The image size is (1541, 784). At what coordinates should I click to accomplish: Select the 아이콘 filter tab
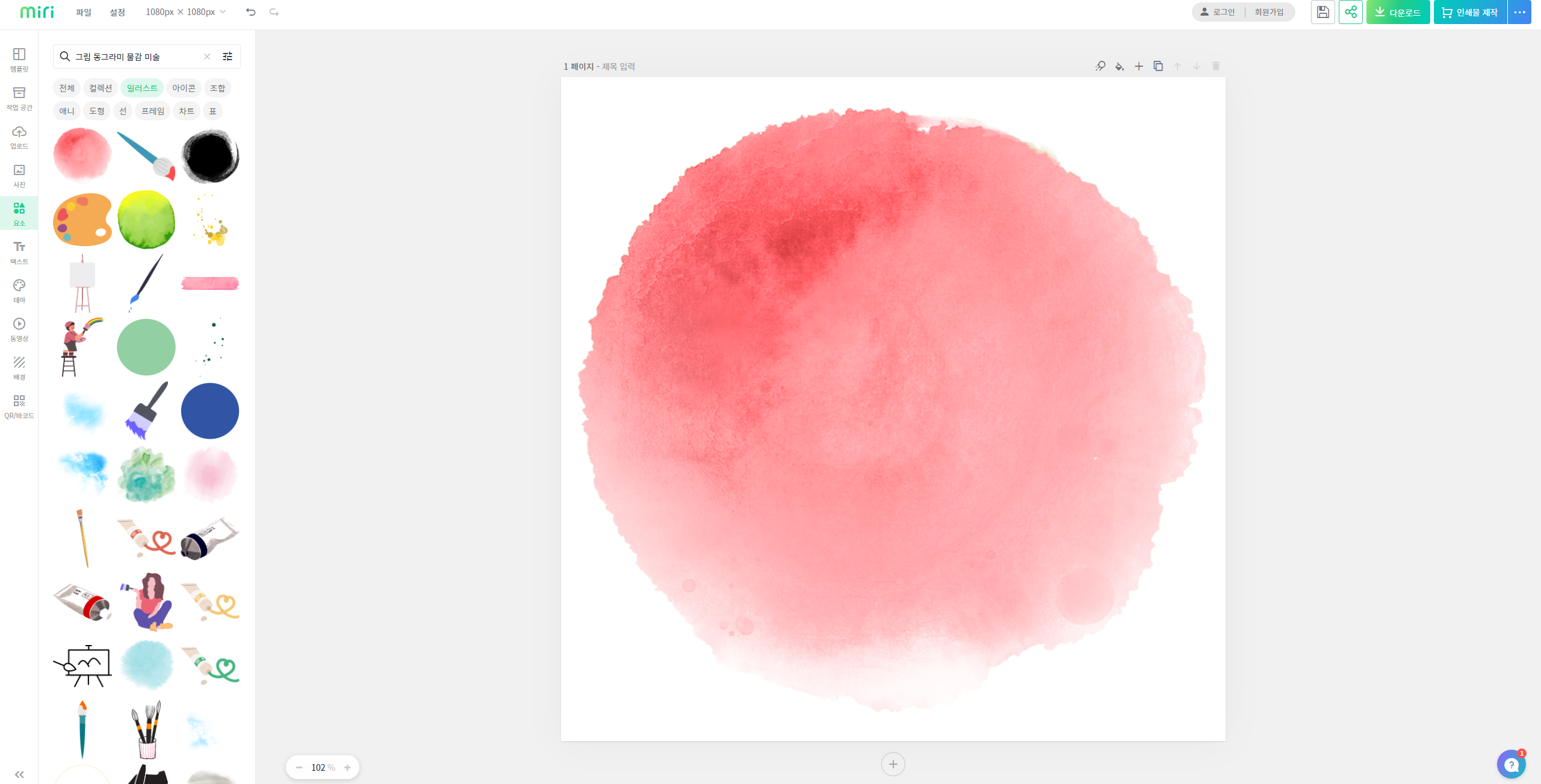[184, 88]
